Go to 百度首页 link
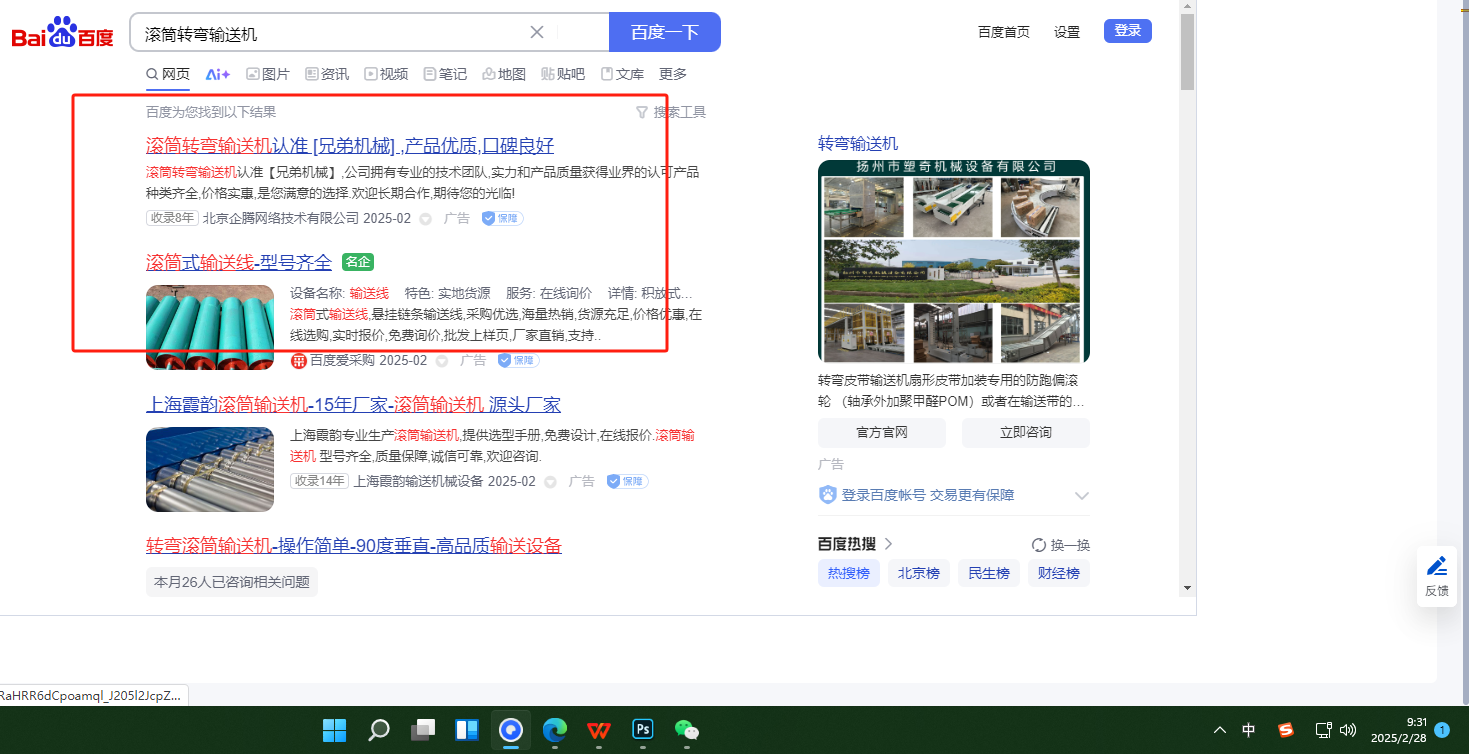Image resolution: width=1469 pixels, height=754 pixels. [1004, 32]
